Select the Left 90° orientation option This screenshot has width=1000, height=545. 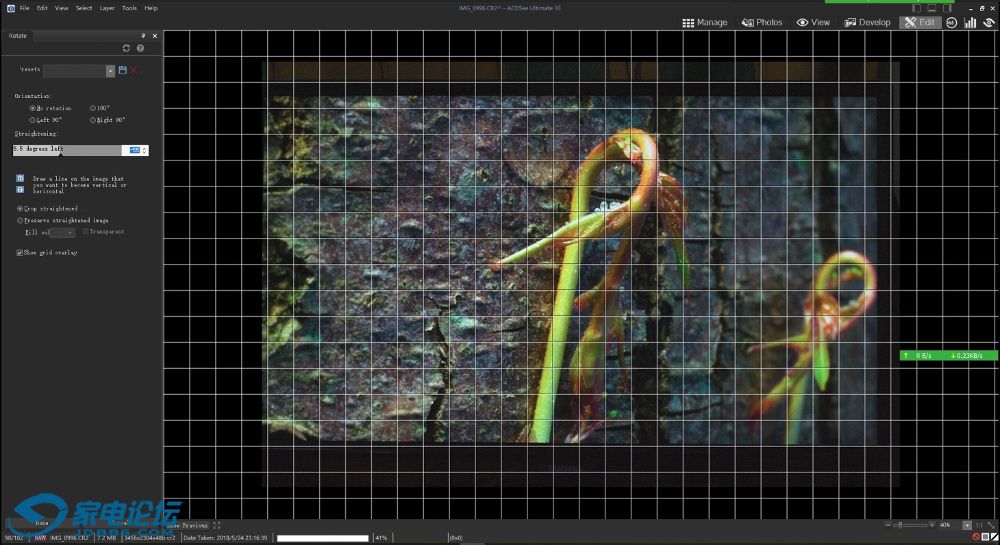tap(33, 120)
